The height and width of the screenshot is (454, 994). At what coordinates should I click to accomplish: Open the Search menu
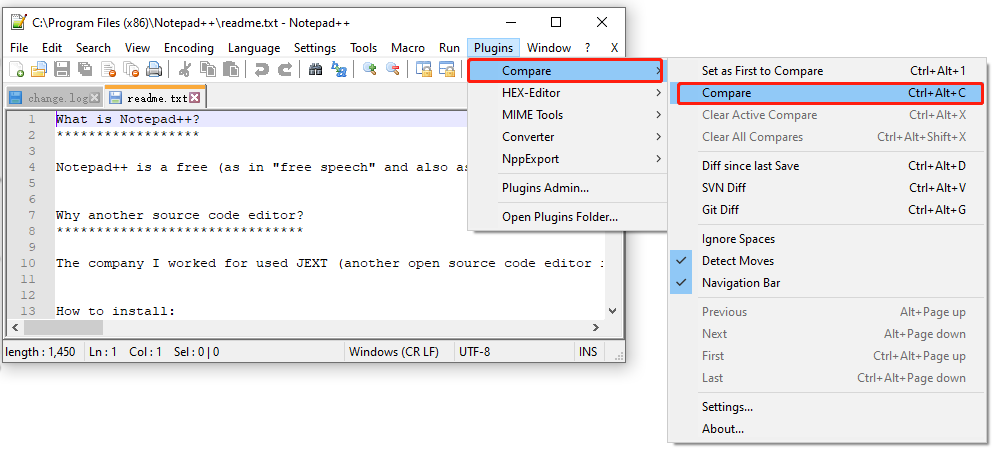click(93, 48)
